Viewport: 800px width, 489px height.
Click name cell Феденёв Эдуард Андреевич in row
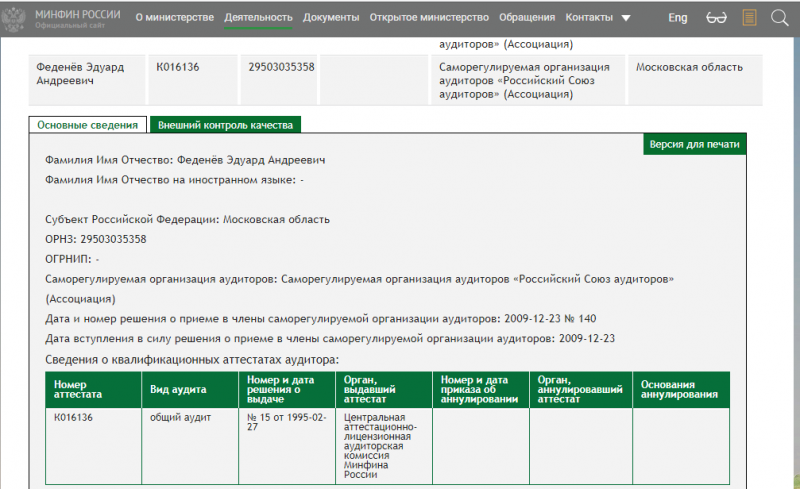[x=87, y=80]
